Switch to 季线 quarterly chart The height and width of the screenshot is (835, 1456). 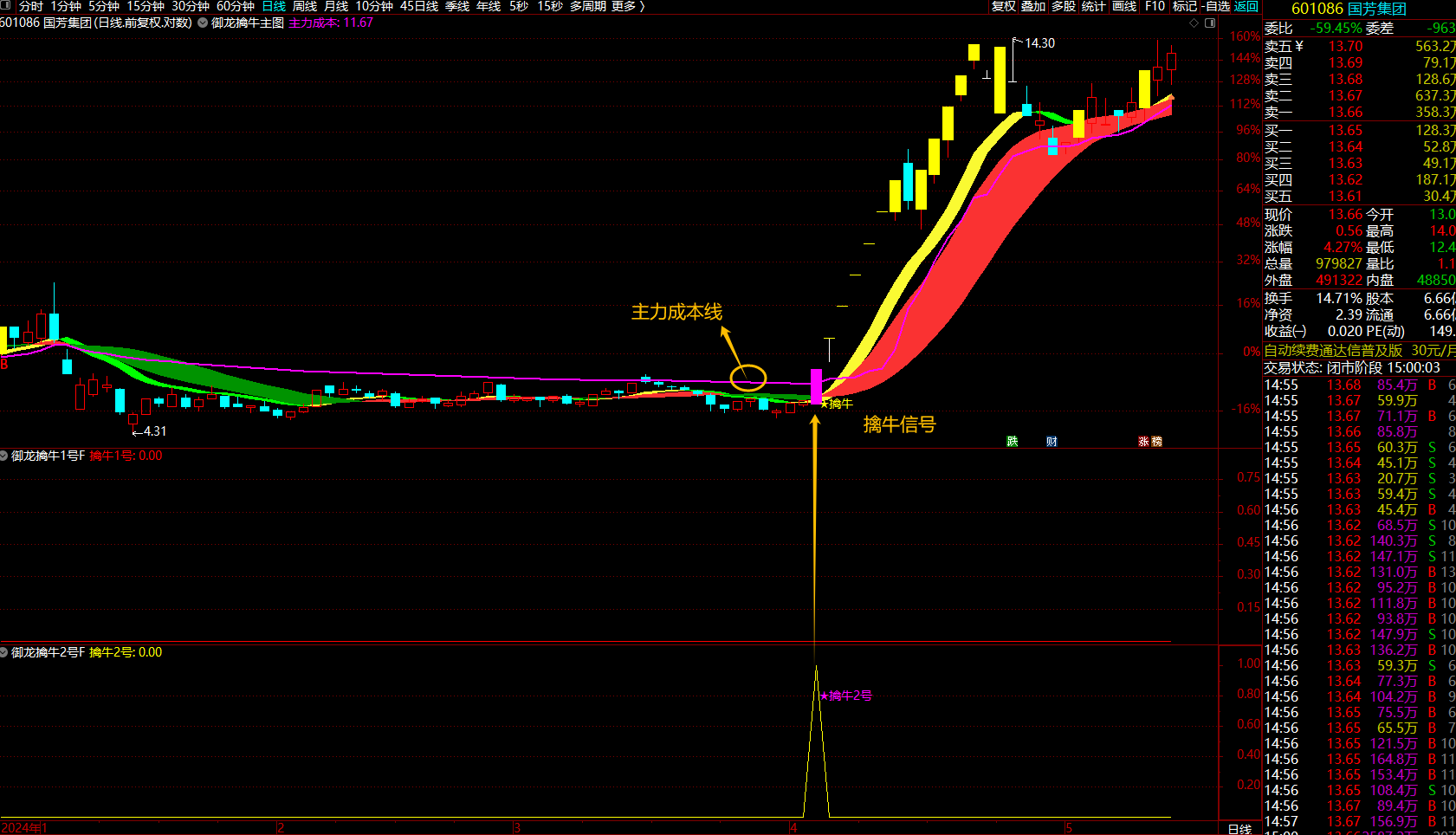coord(457,6)
